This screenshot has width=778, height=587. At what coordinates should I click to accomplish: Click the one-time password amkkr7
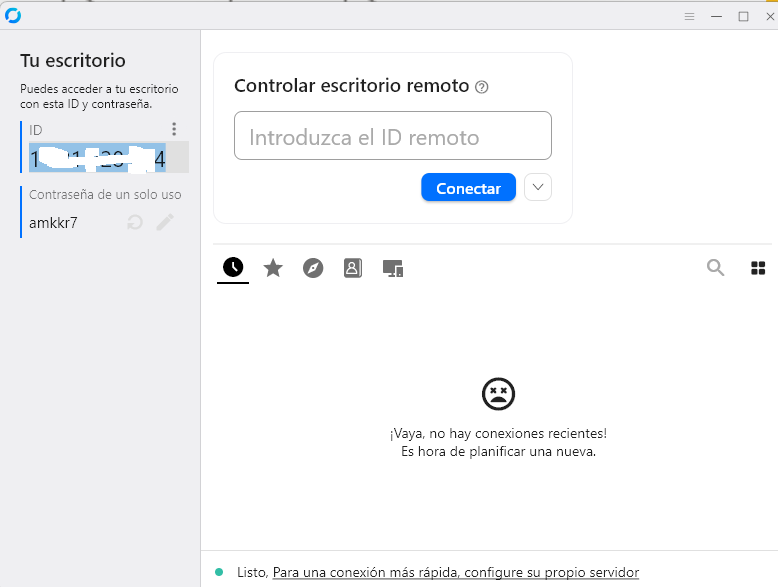click(54, 222)
